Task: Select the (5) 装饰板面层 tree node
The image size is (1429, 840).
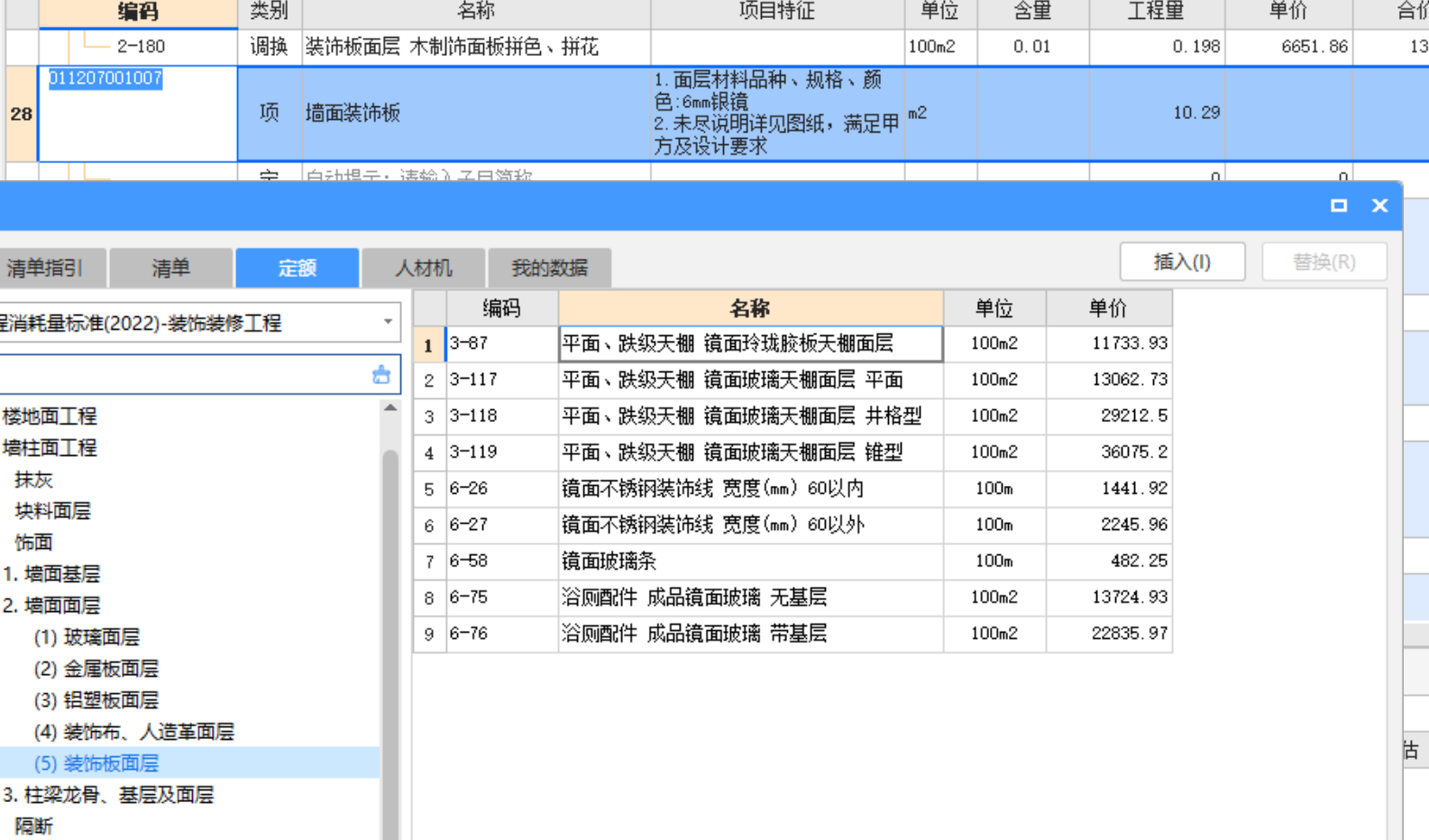Action: point(96,763)
